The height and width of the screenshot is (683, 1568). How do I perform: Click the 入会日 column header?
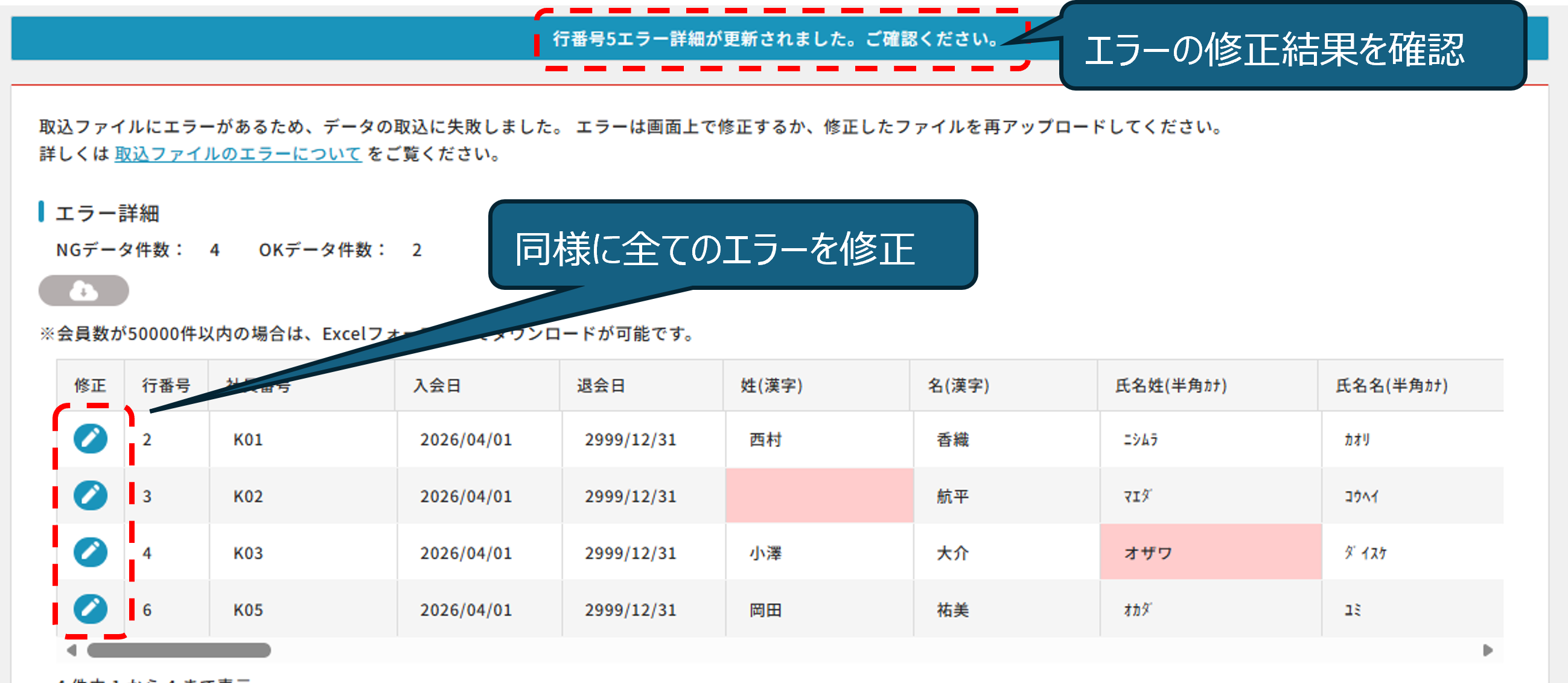[437, 385]
